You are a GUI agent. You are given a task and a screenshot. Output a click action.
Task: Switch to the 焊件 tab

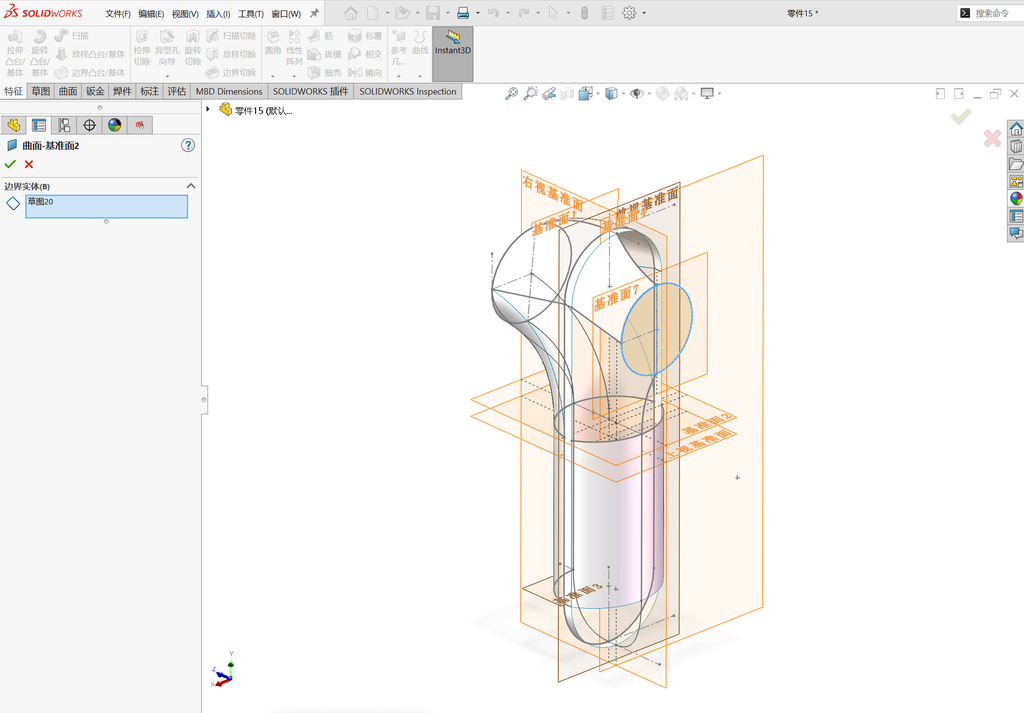122,91
